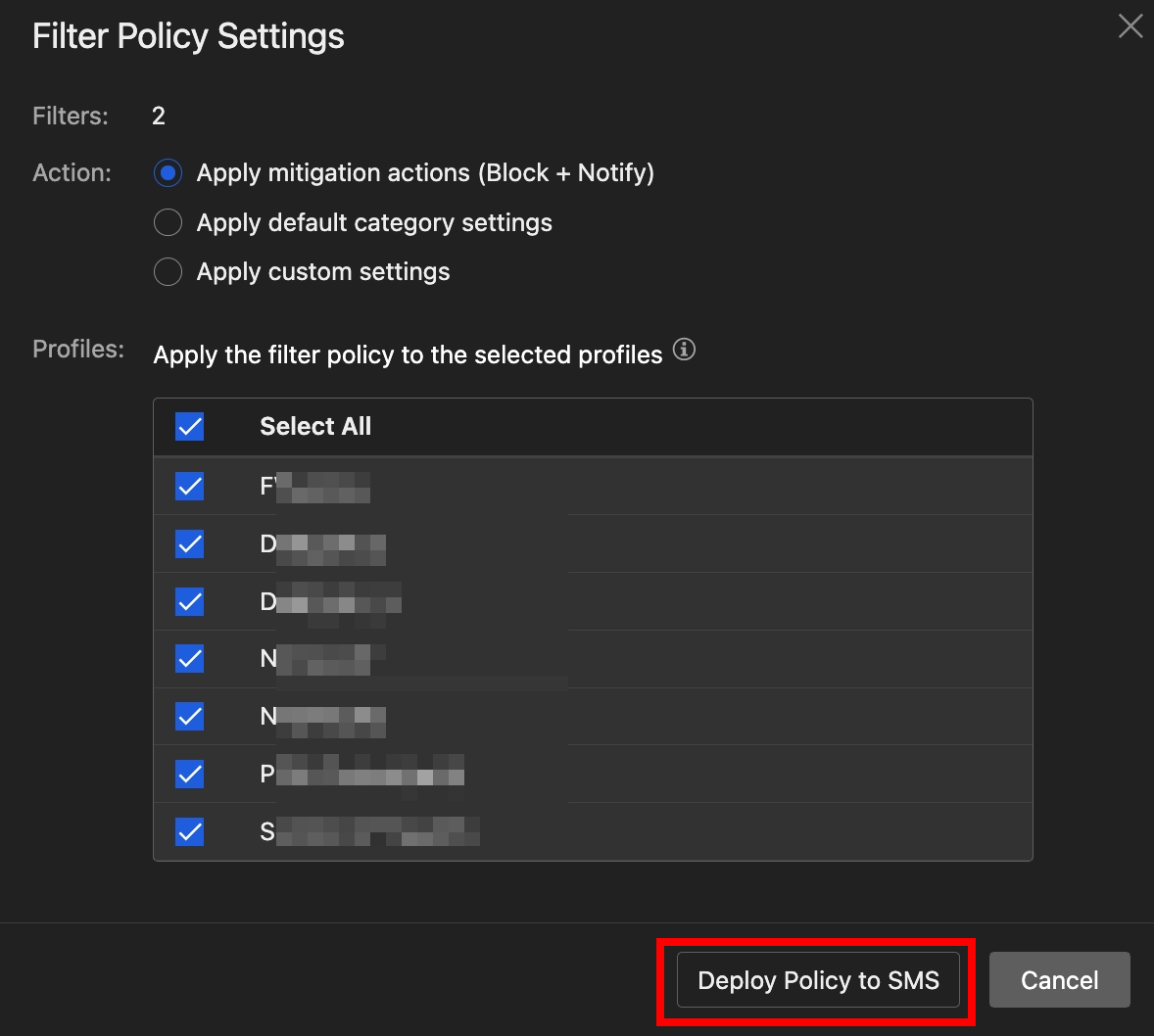Click the Apply custom settings label text
The image size is (1154, 1036).
coord(323,272)
